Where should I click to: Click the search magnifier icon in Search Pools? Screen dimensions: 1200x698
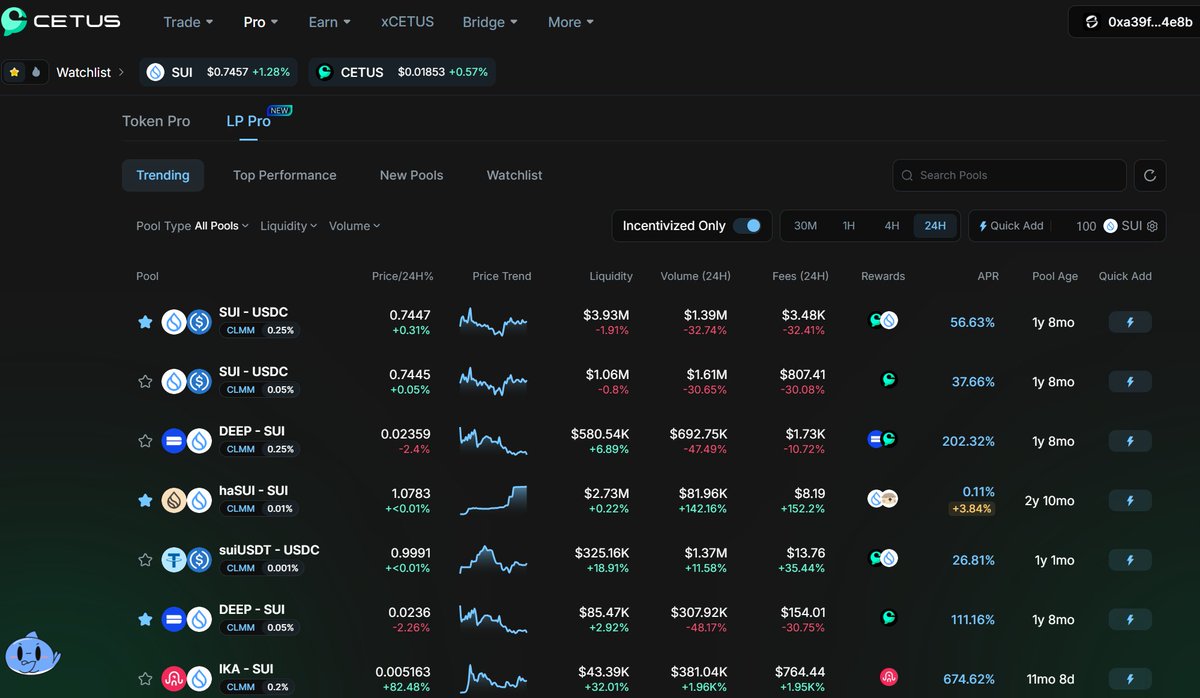[907, 175]
